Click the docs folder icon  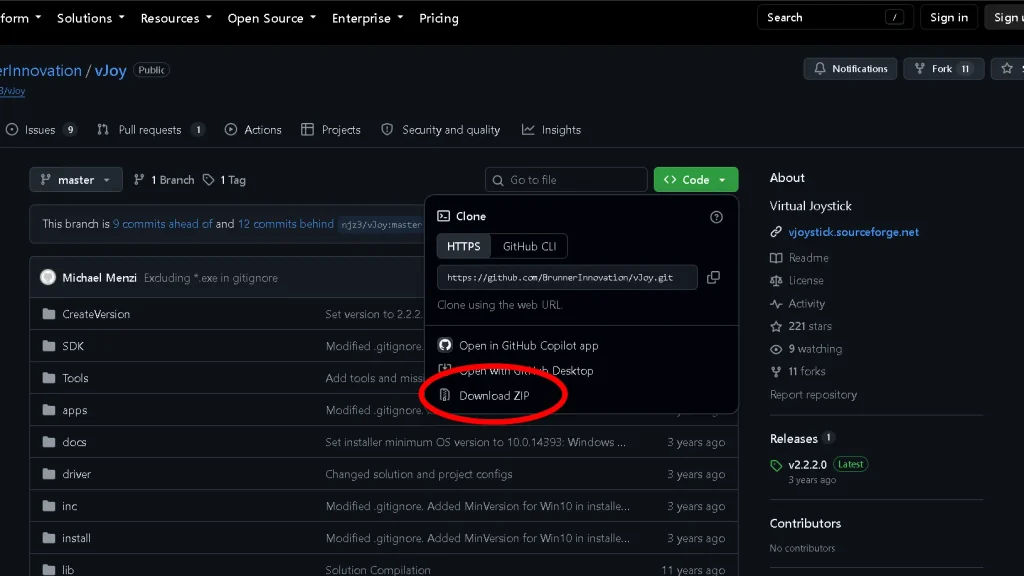[x=49, y=442]
